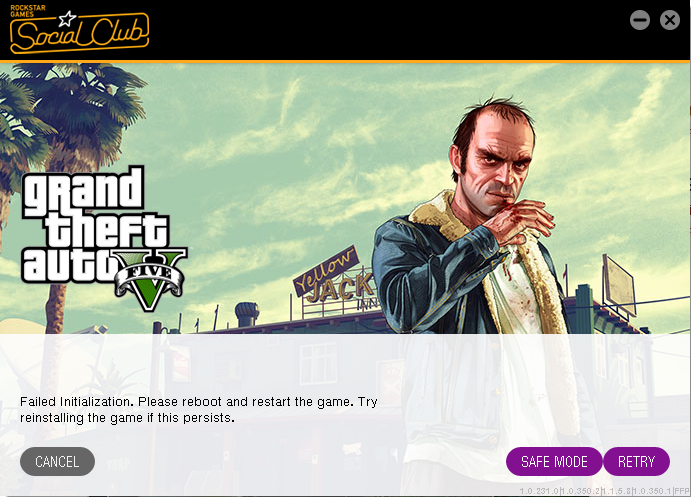Click the orange divider line below header

pyautogui.click(x=346, y=61)
